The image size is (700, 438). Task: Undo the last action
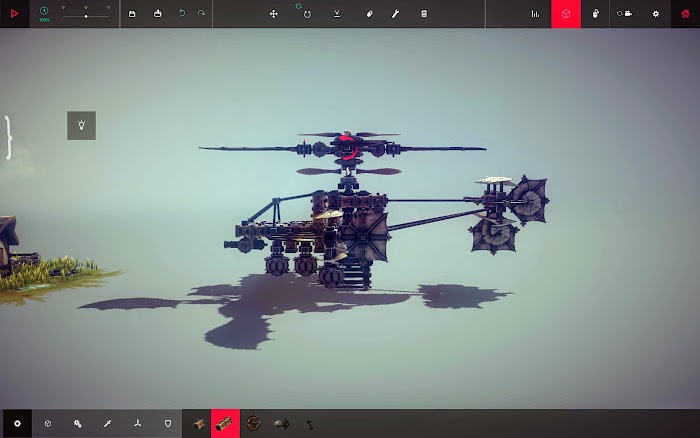click(x=182, y=13)
